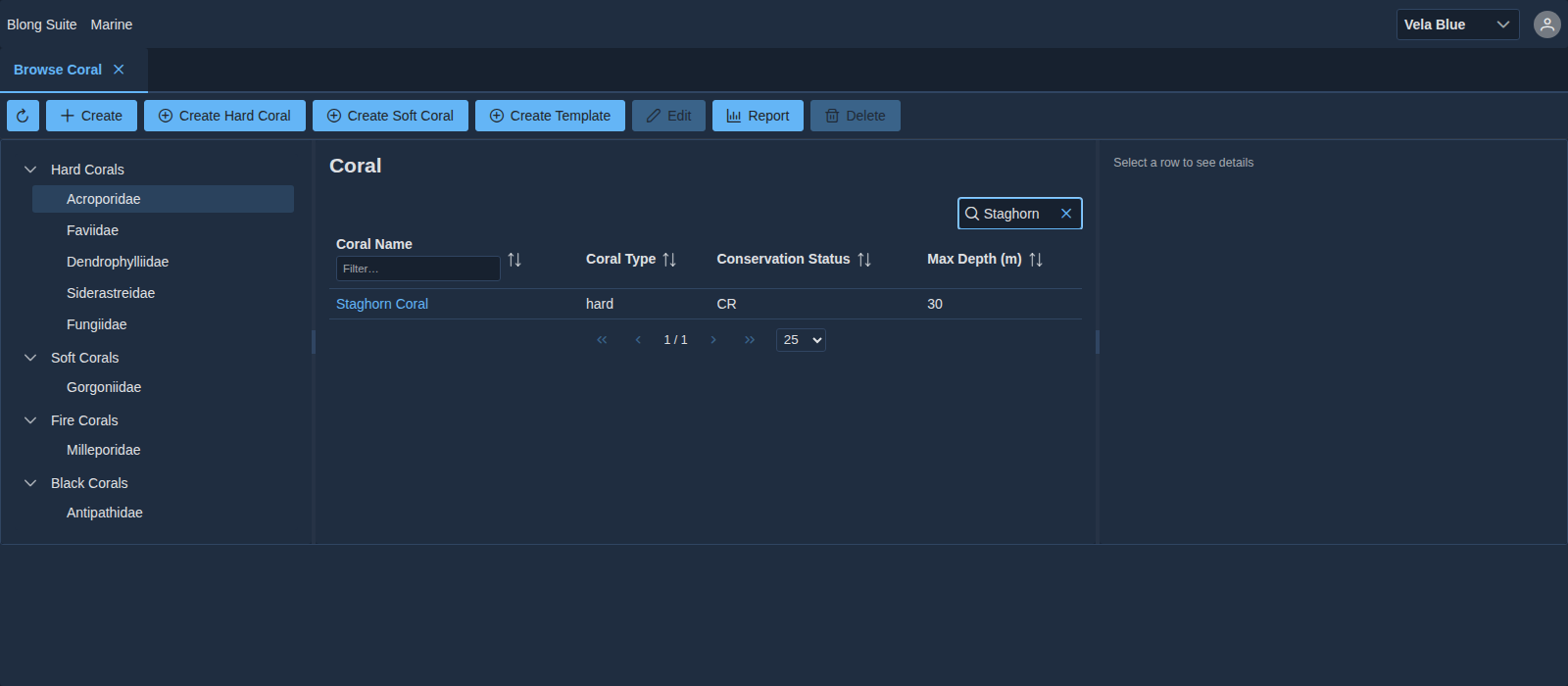Select Faviidae in the tree
This screenshot has width=1568, height=686.
(x=163, y=230)
